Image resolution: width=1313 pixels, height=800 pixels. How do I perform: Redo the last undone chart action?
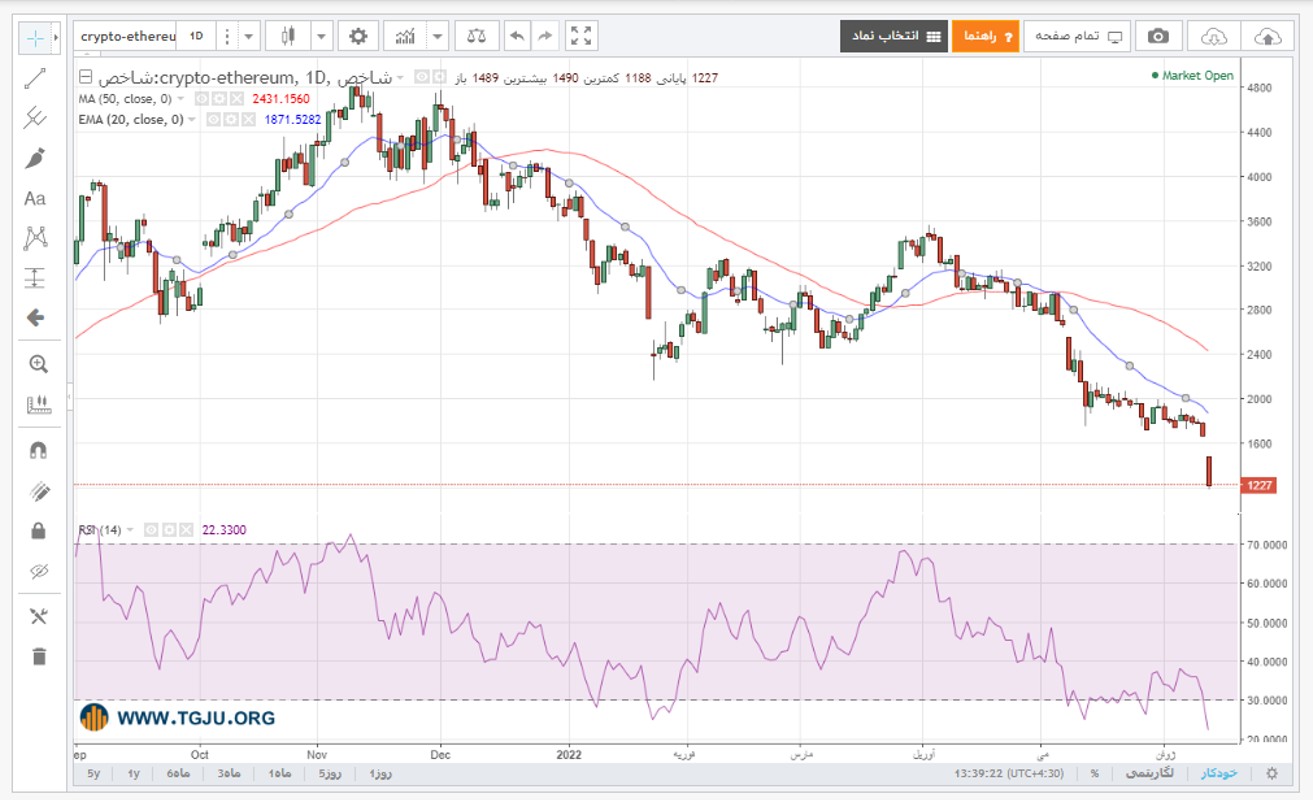544,37
